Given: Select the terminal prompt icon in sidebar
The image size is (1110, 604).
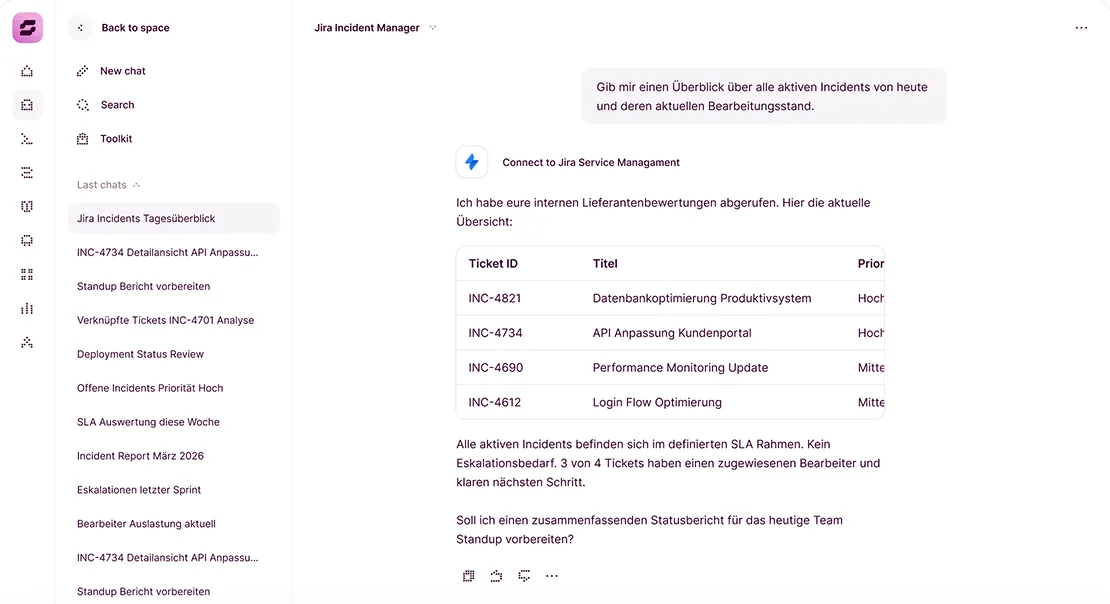Looking at the screenshot, I should tap(27, 139).
